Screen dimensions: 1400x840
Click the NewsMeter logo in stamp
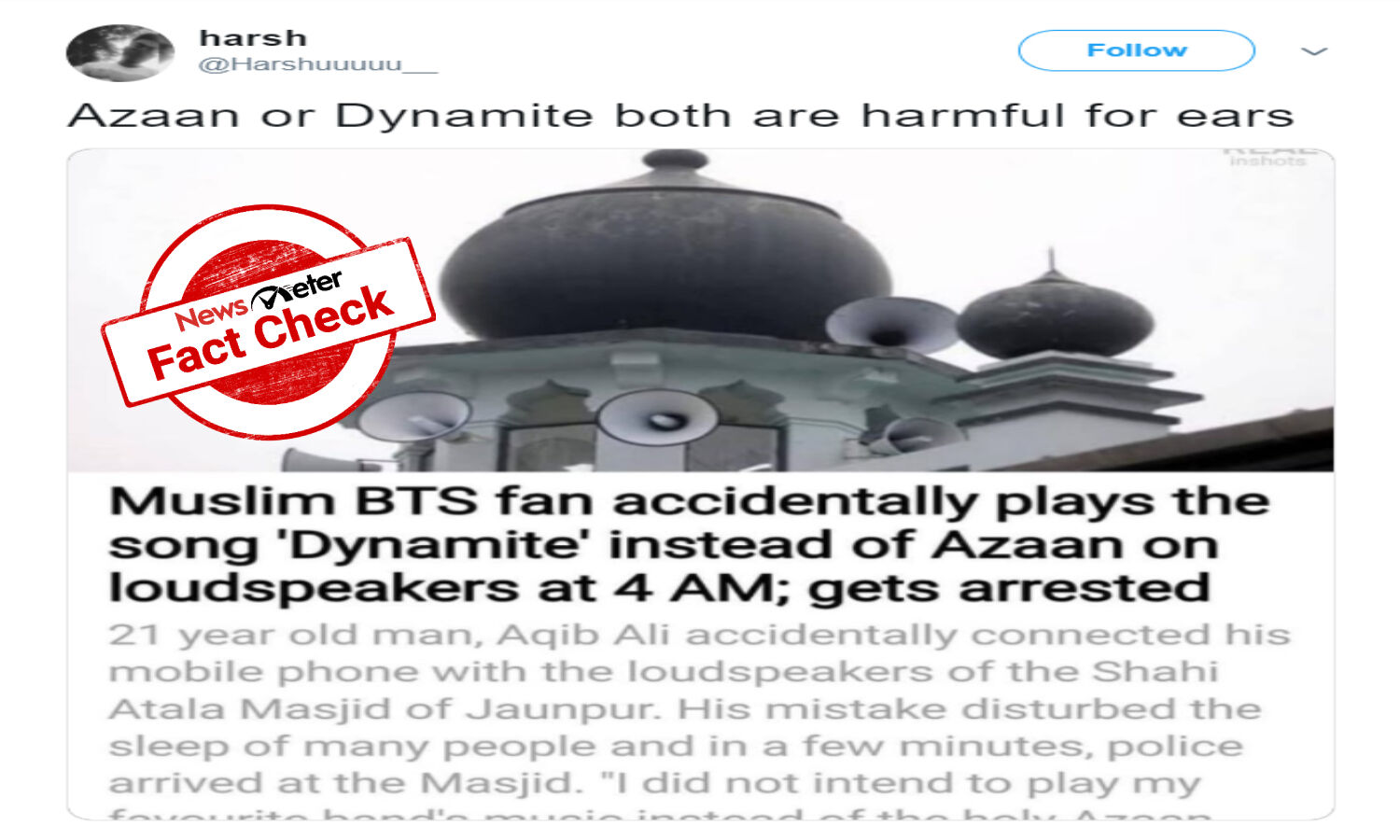(x=259, y=301)
